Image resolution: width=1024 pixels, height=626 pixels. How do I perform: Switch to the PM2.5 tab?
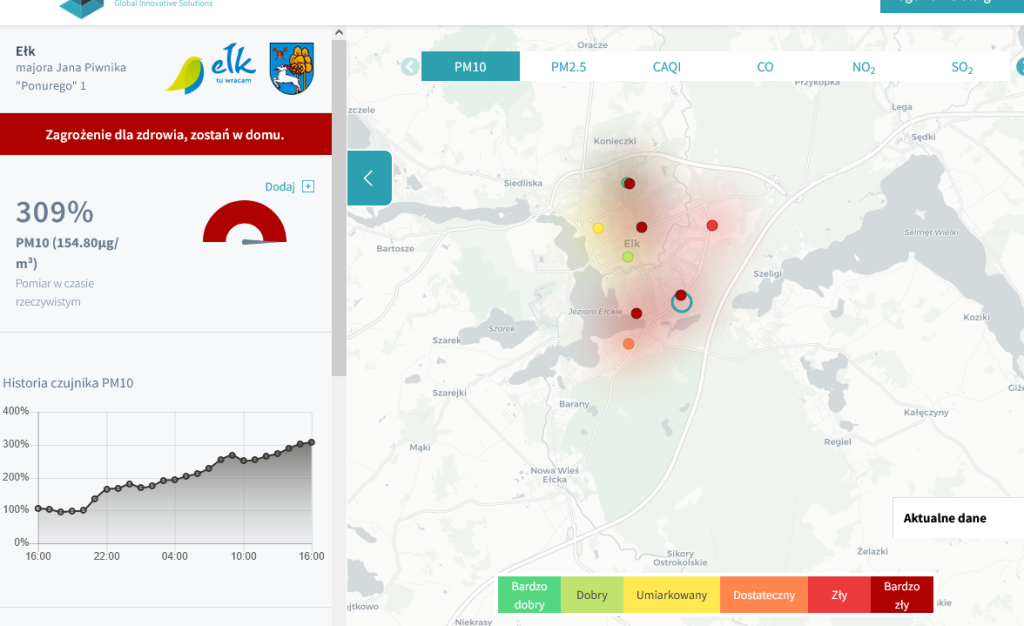click(x=567, y=66)
